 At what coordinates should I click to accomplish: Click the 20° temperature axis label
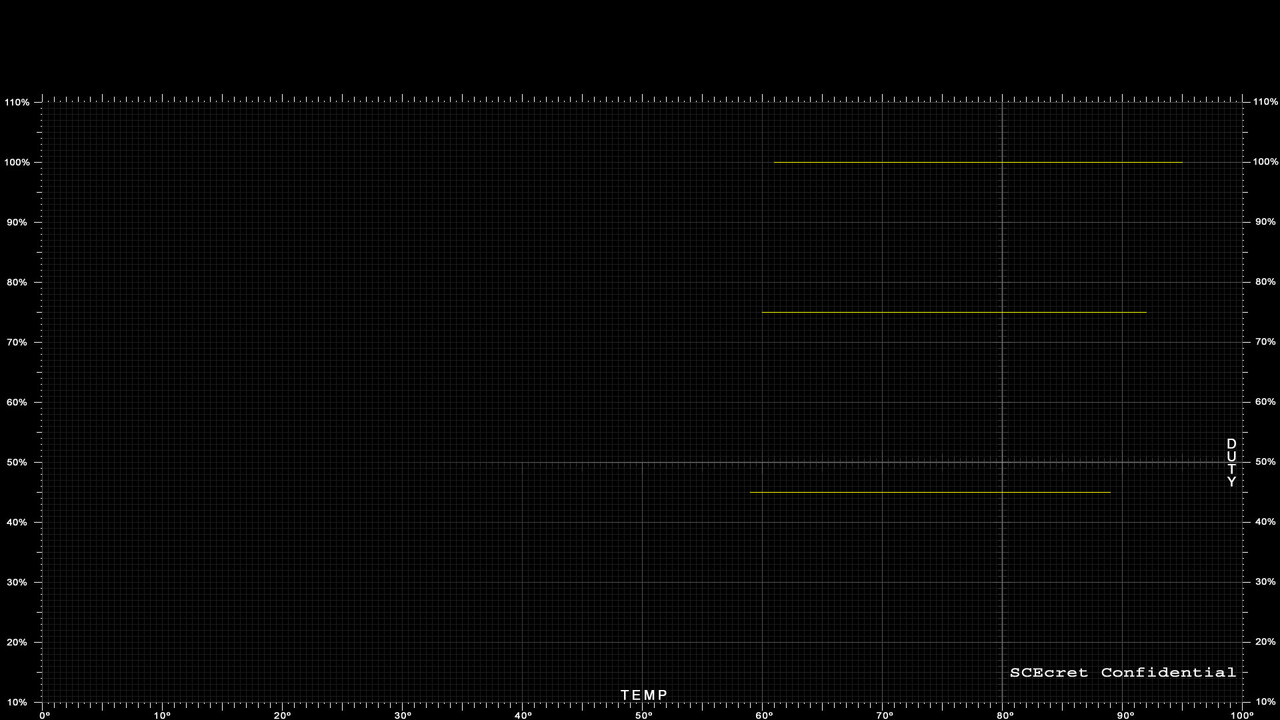282,715
